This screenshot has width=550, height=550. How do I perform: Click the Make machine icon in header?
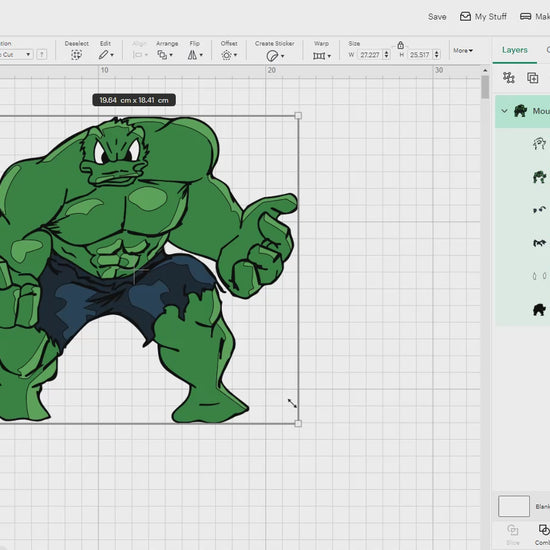click(x=525, y=16)
